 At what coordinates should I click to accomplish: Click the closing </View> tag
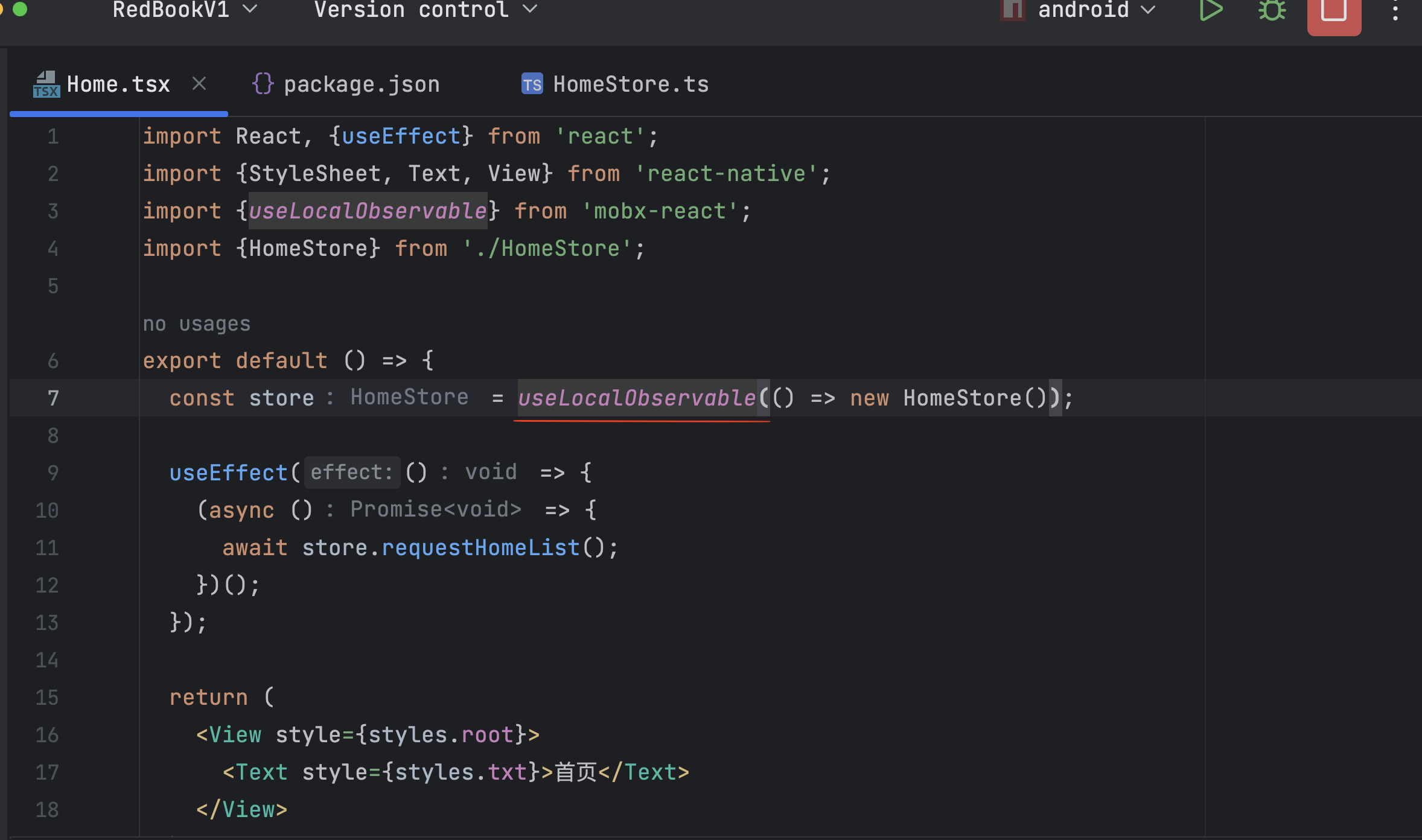(241, 810)
